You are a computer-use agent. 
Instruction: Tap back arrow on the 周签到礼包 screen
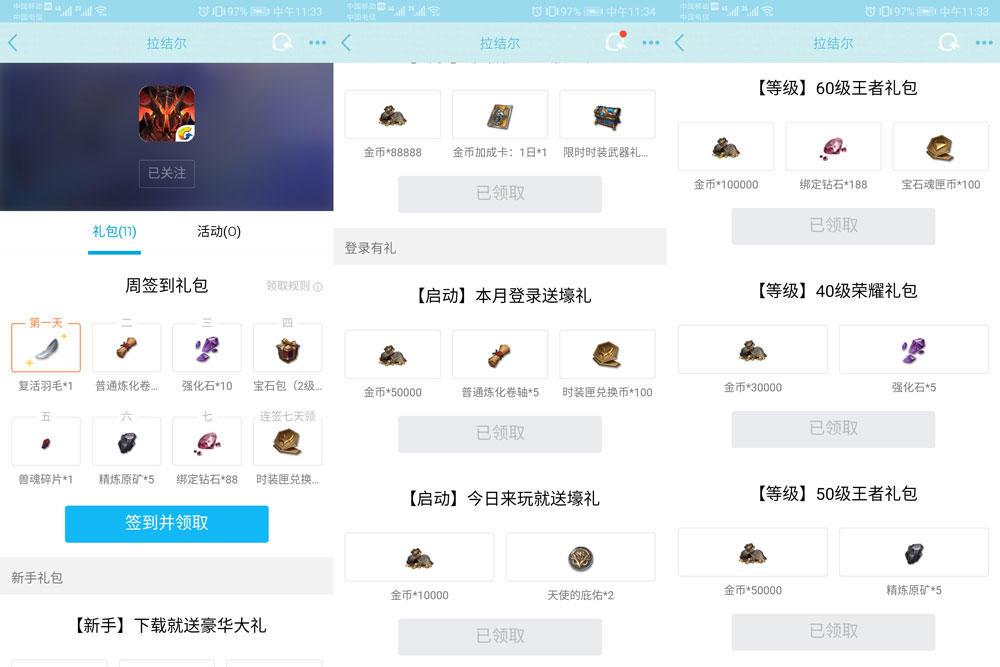[x=13, y=43]
